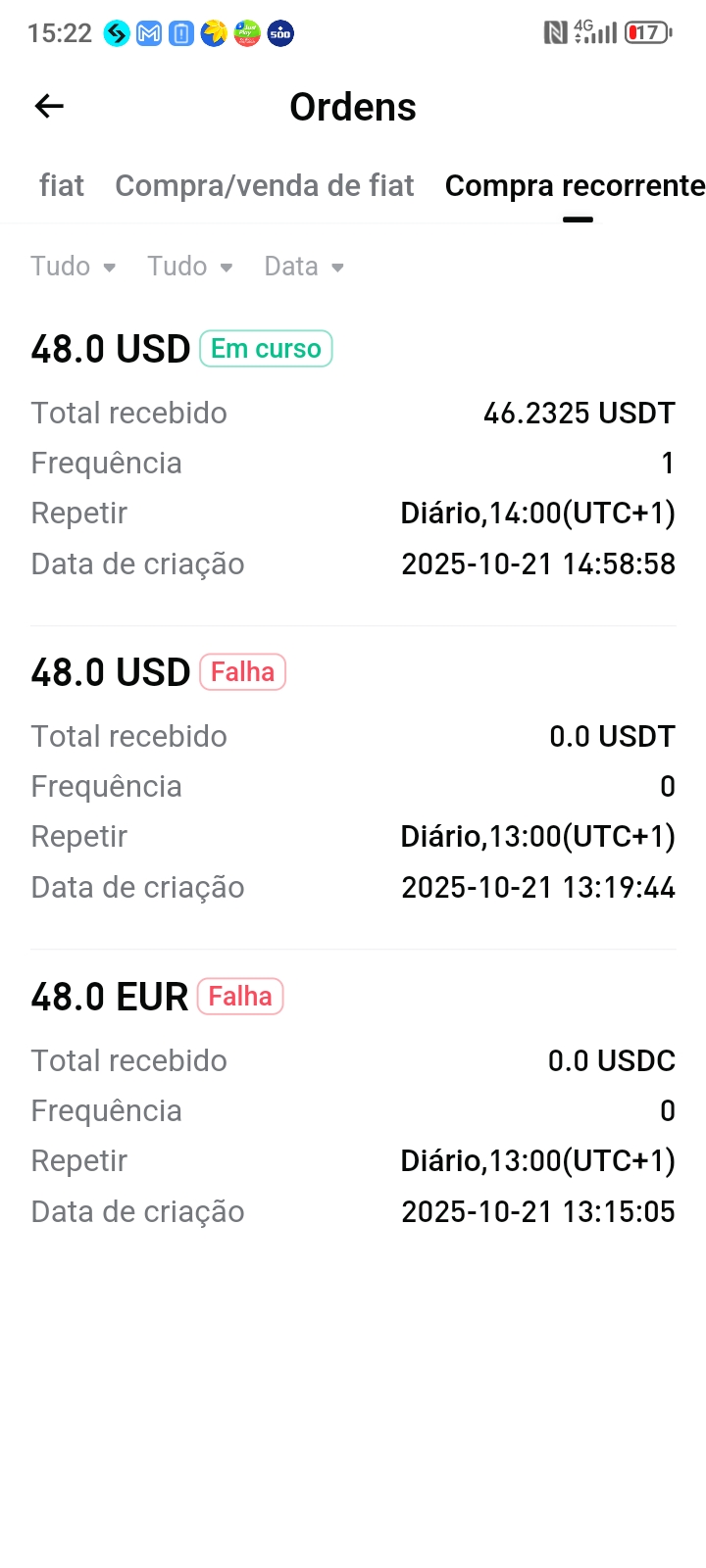Select the Compra recorrente tab
The image size is (706, 1568).
(x=575, y=186)
